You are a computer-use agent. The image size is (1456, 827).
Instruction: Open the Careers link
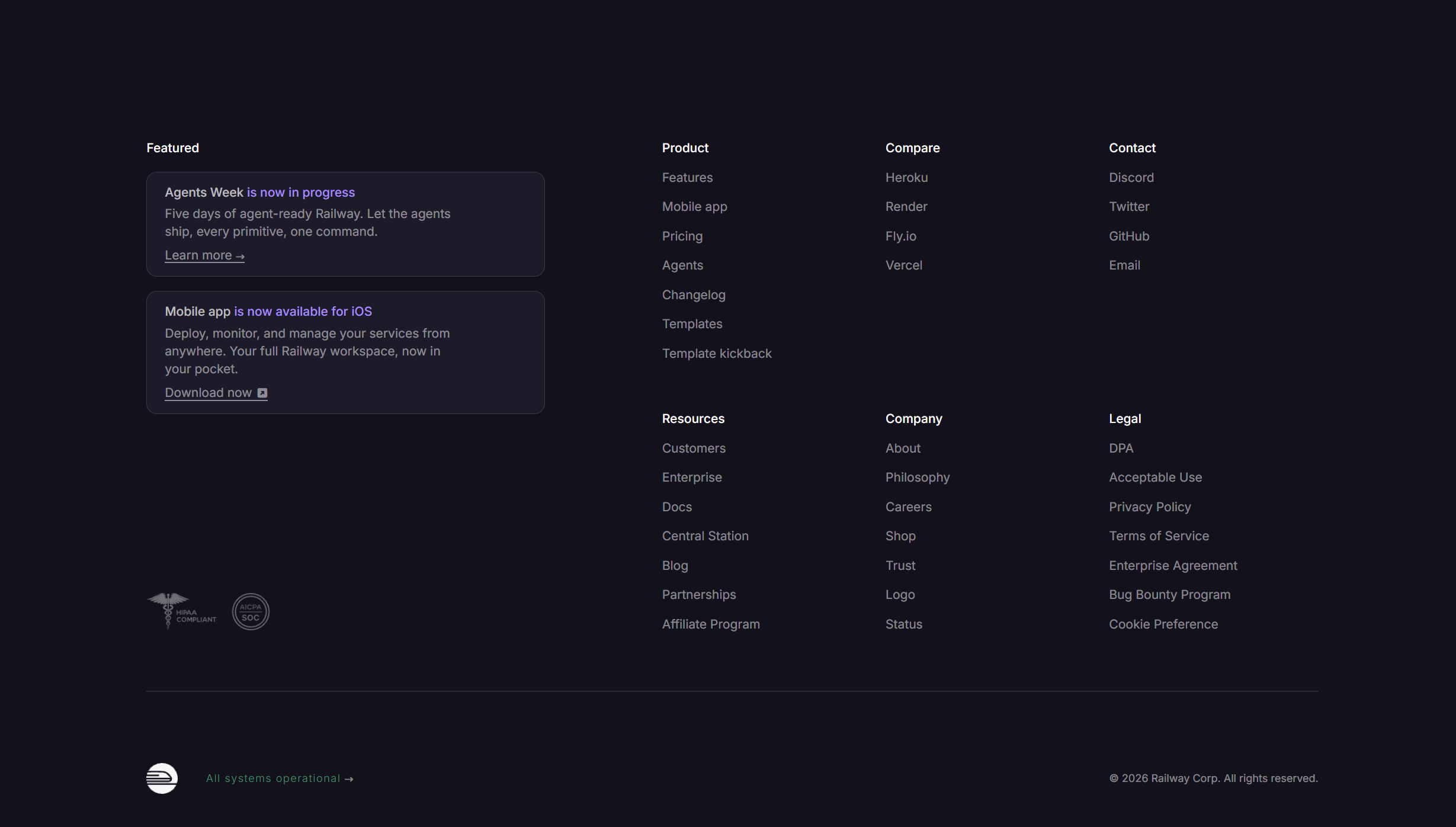(x=908, y=507)
